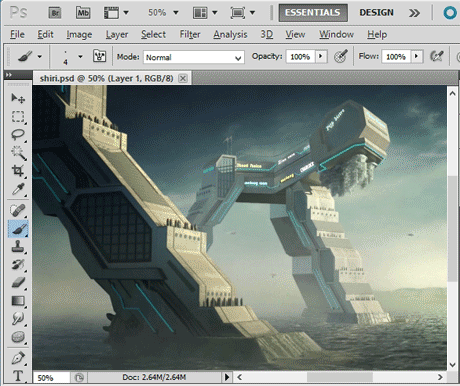This screenshot has height=386, width=460.
Task: Select the History Brush tool
Action: pyautogui.click(x=18, y=265)
